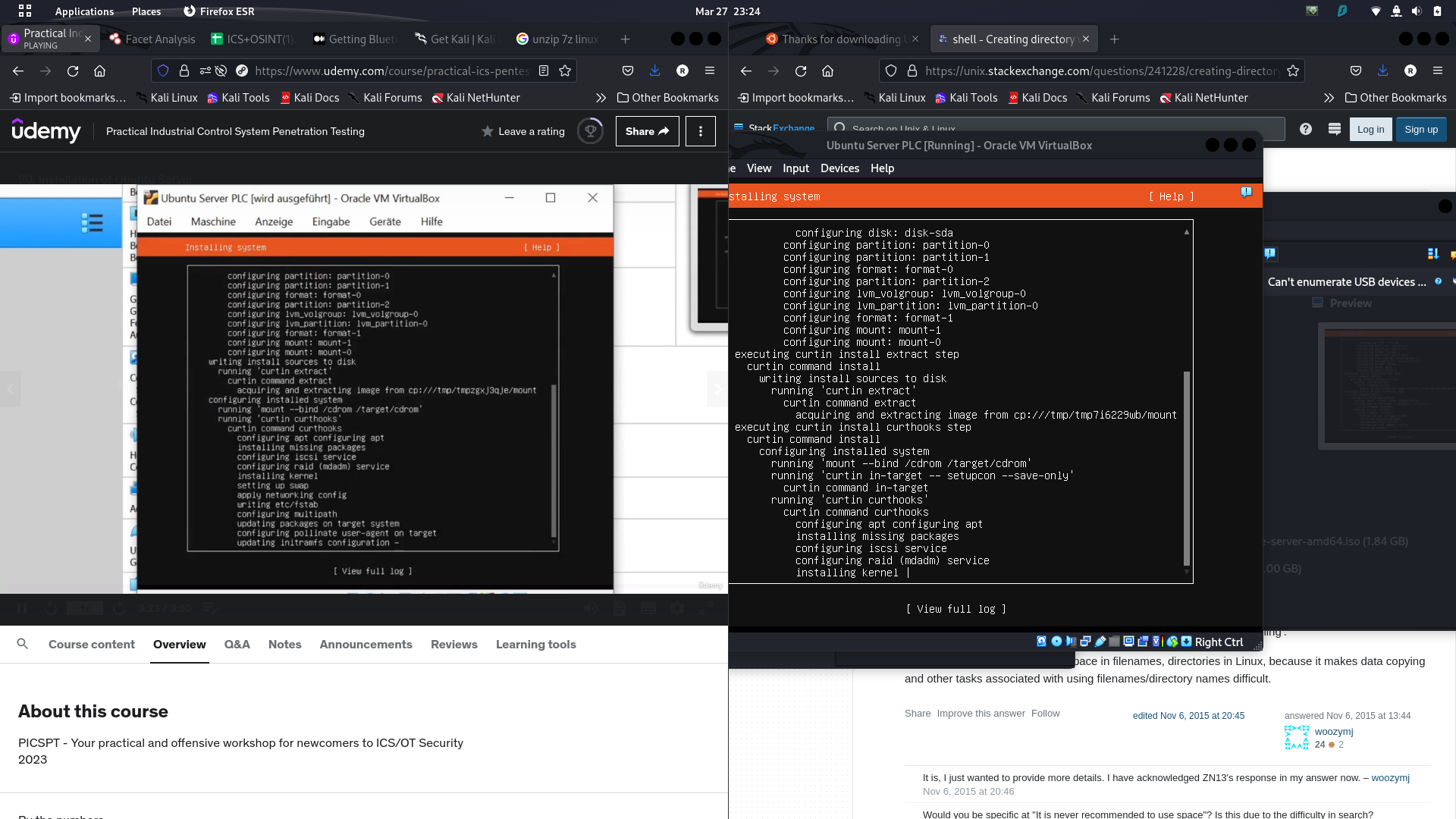Open the Announcements tab

[x=366, y=644]
